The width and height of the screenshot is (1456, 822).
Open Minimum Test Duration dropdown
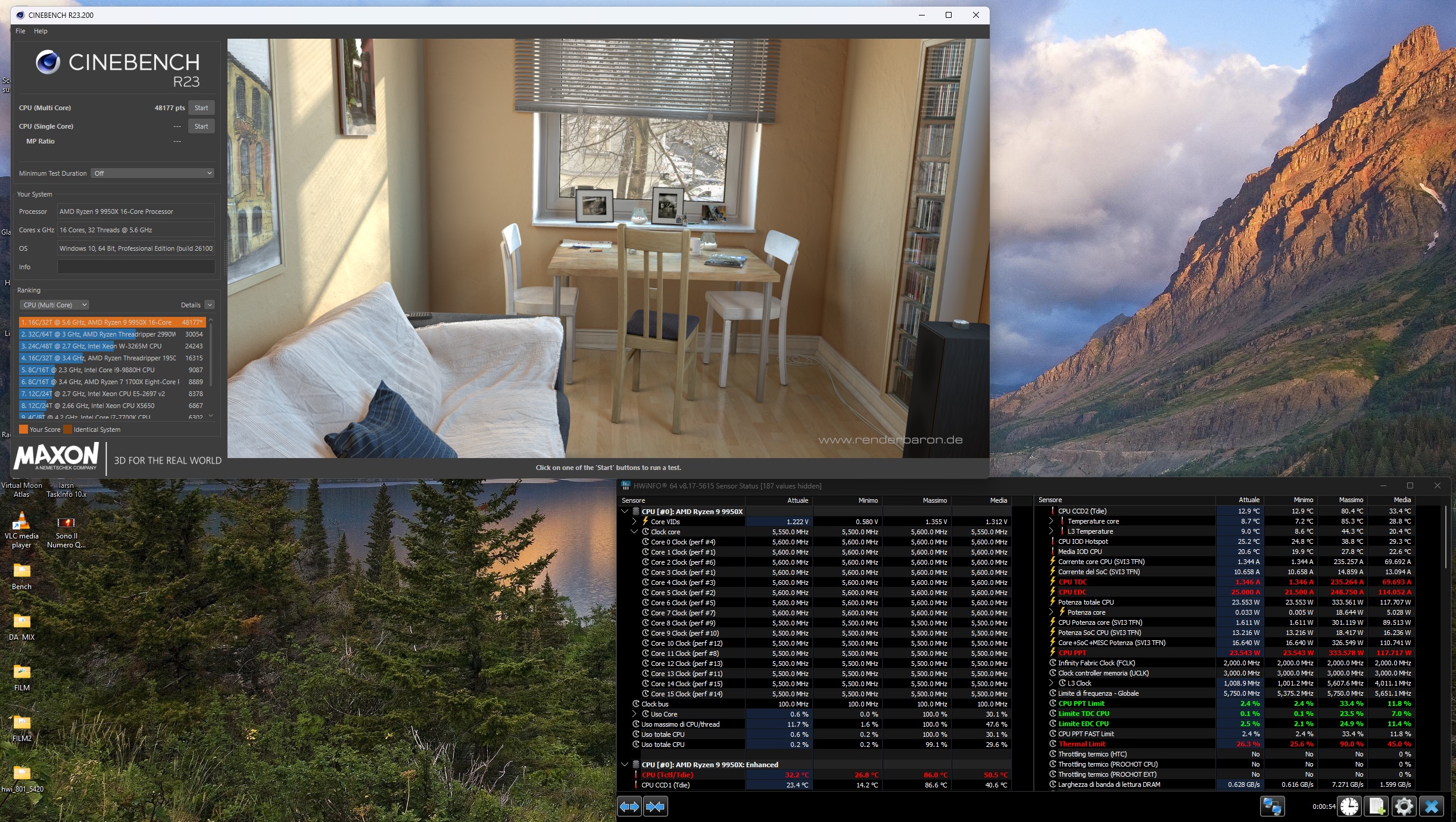[x=152, y=173]
